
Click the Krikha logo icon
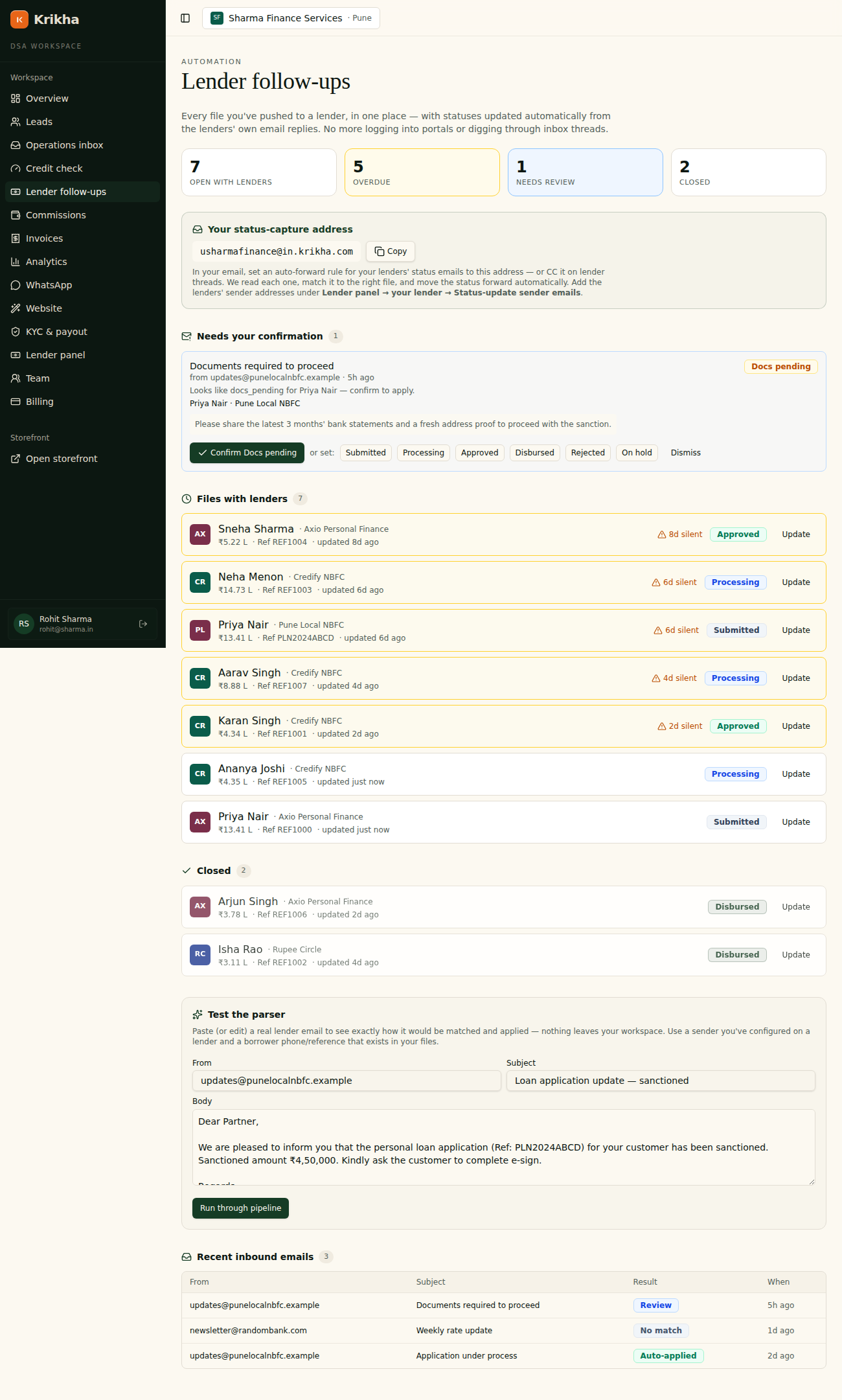point(19,19)
